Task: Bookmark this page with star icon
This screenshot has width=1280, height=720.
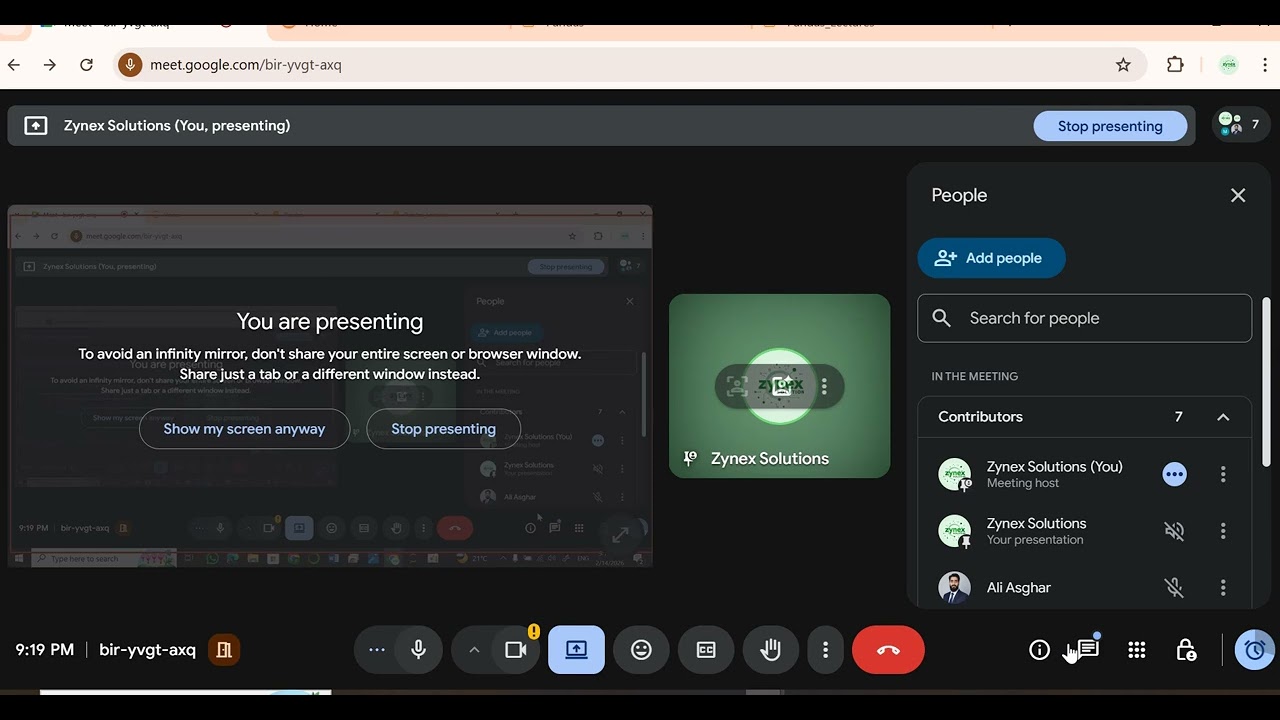Action: (x=1123, y=65)
